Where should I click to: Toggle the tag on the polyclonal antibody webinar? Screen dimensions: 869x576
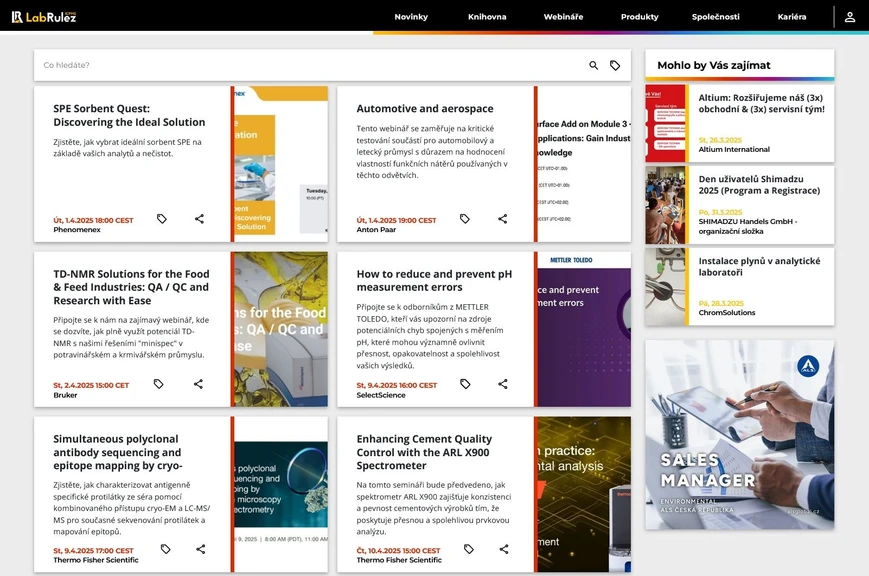click(164, 548)
